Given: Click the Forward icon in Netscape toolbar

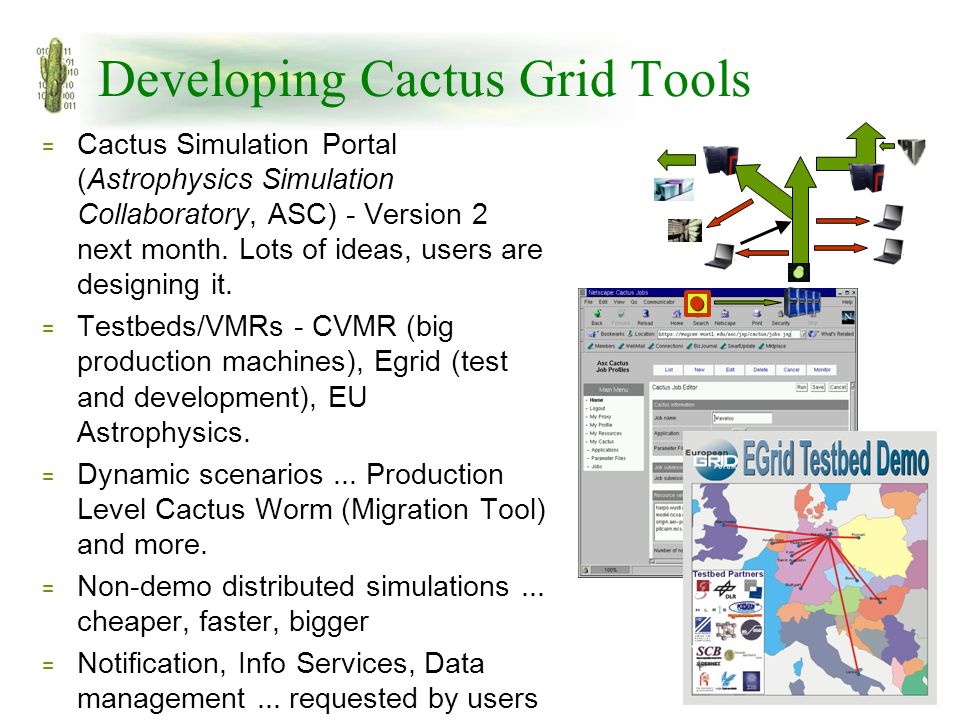Looking at the screenshot, I should point(620,317).
